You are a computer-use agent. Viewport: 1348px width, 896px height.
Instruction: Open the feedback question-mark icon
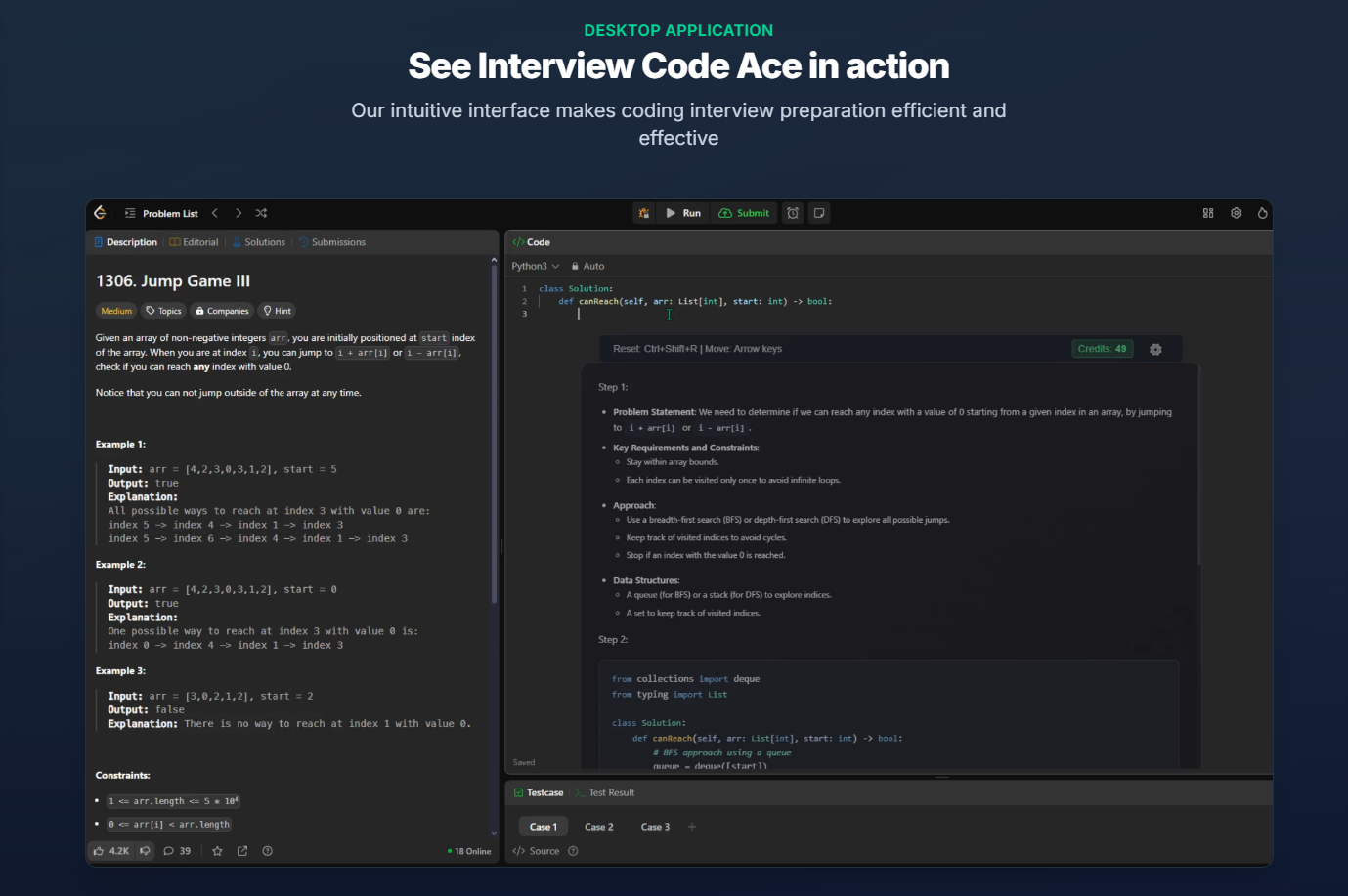coord(268,851)
